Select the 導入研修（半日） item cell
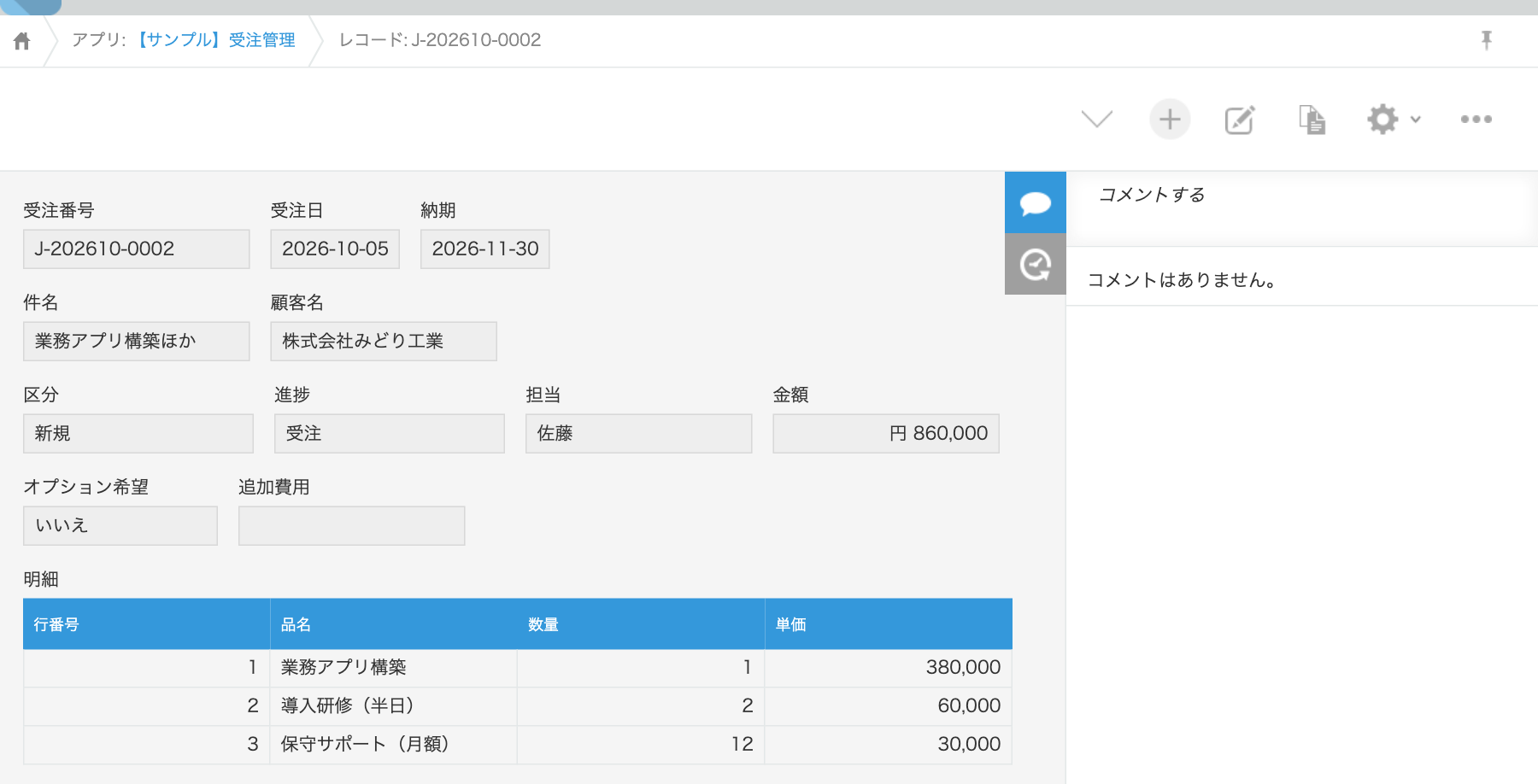The height and width of the screenshot is (784, 1538). click(394, 706)
